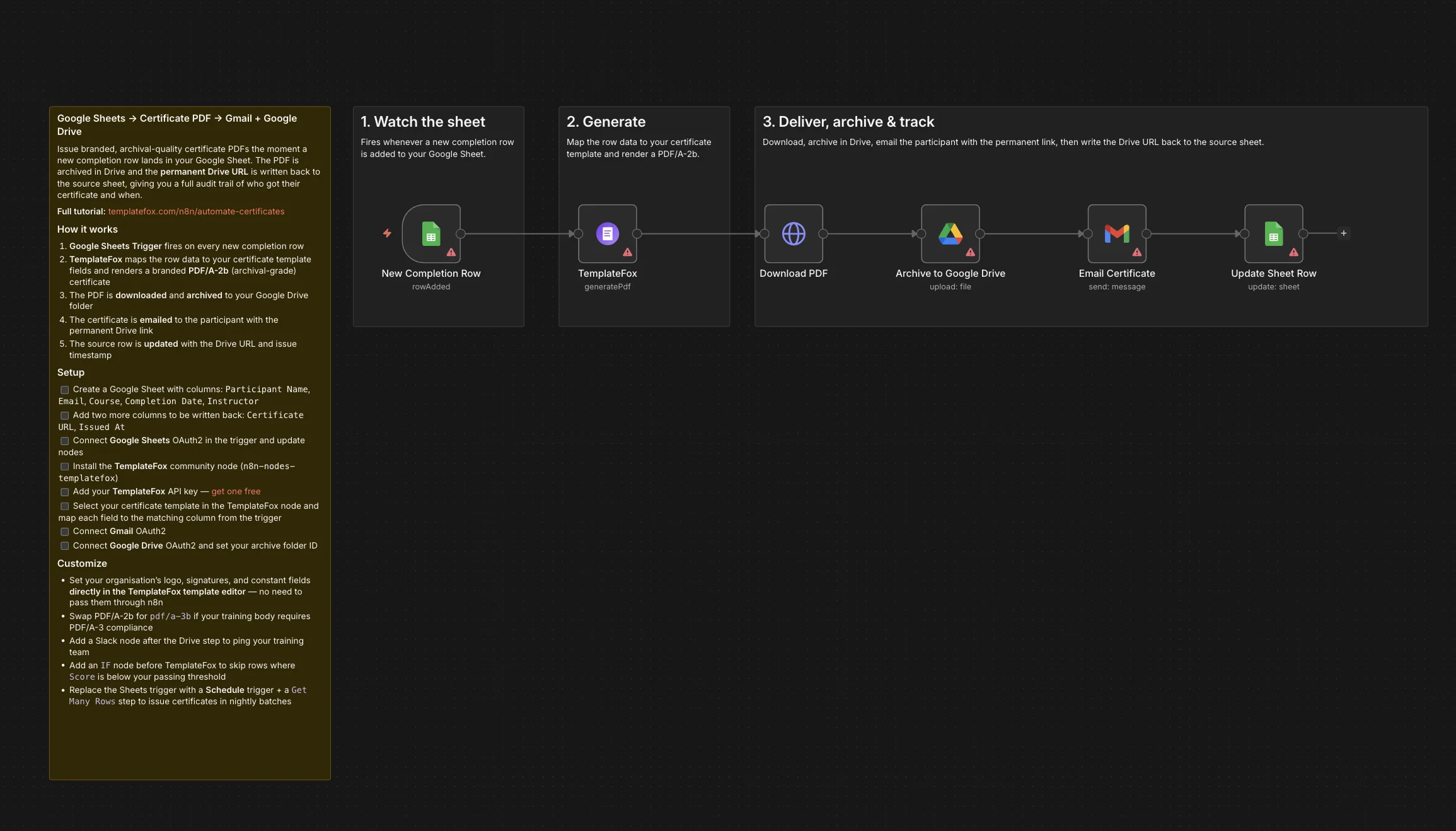The image size is (1456, 831).
Task: Open the TemplateFox generatePdf node
Action: pyautogui.click(x=608, y=234)
